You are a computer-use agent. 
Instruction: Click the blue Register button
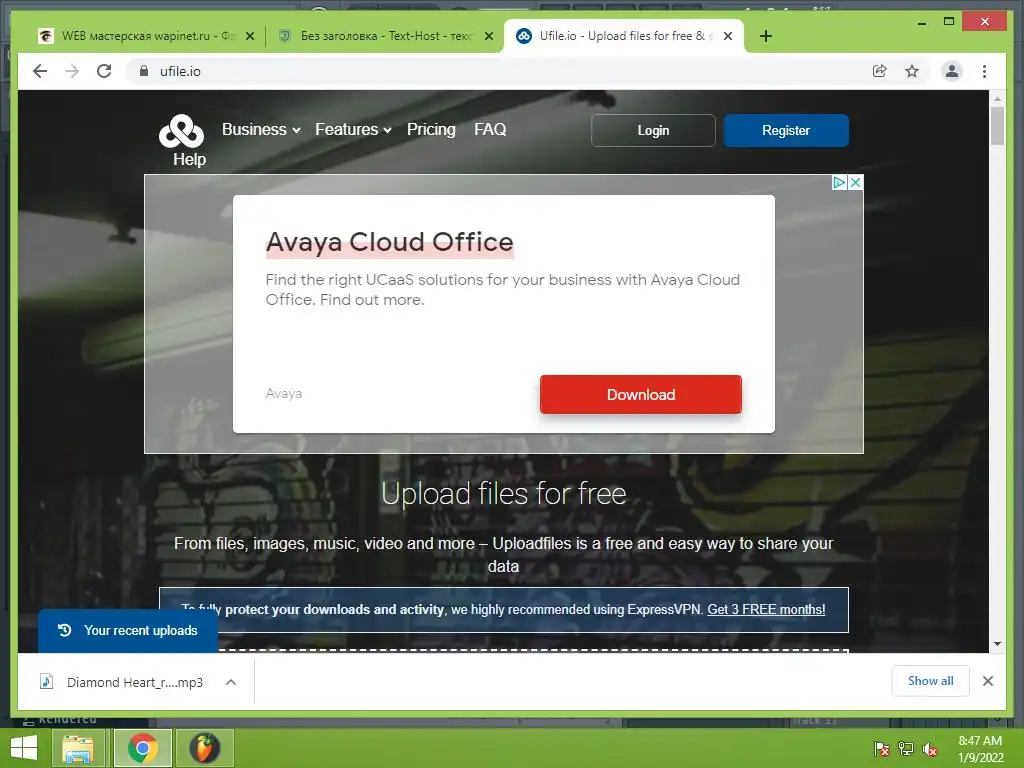(786, 131)
